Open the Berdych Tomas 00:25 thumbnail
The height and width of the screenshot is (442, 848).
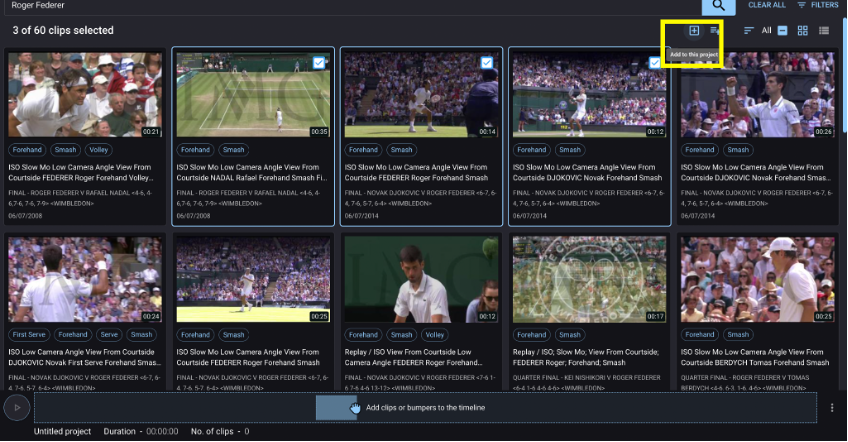(x=757, y=279)
